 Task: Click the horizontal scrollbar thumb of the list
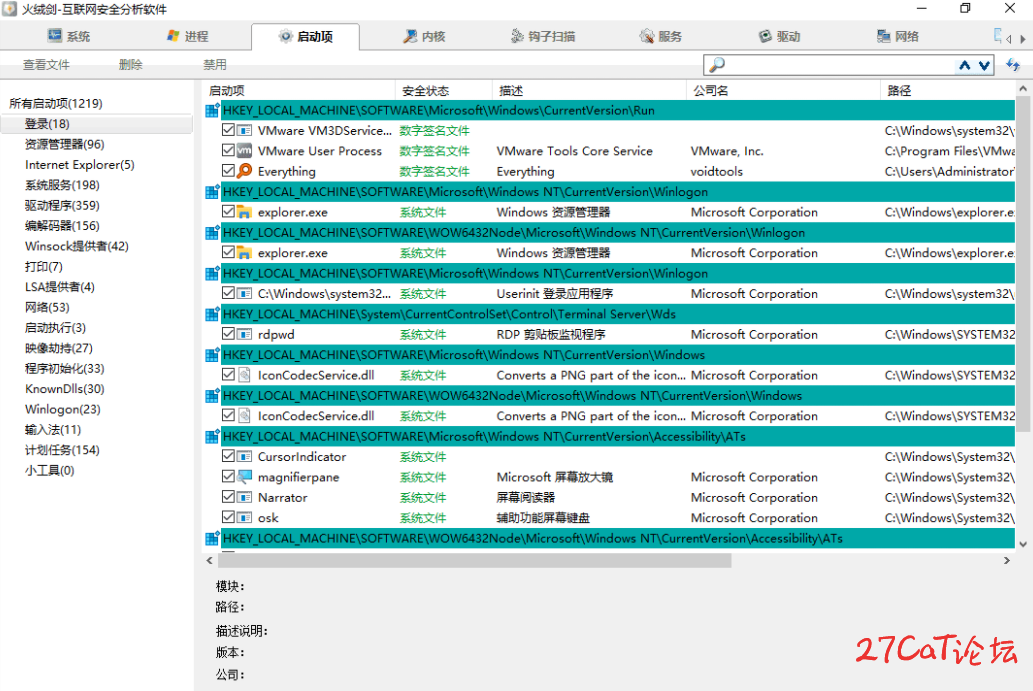pos(474,561)
